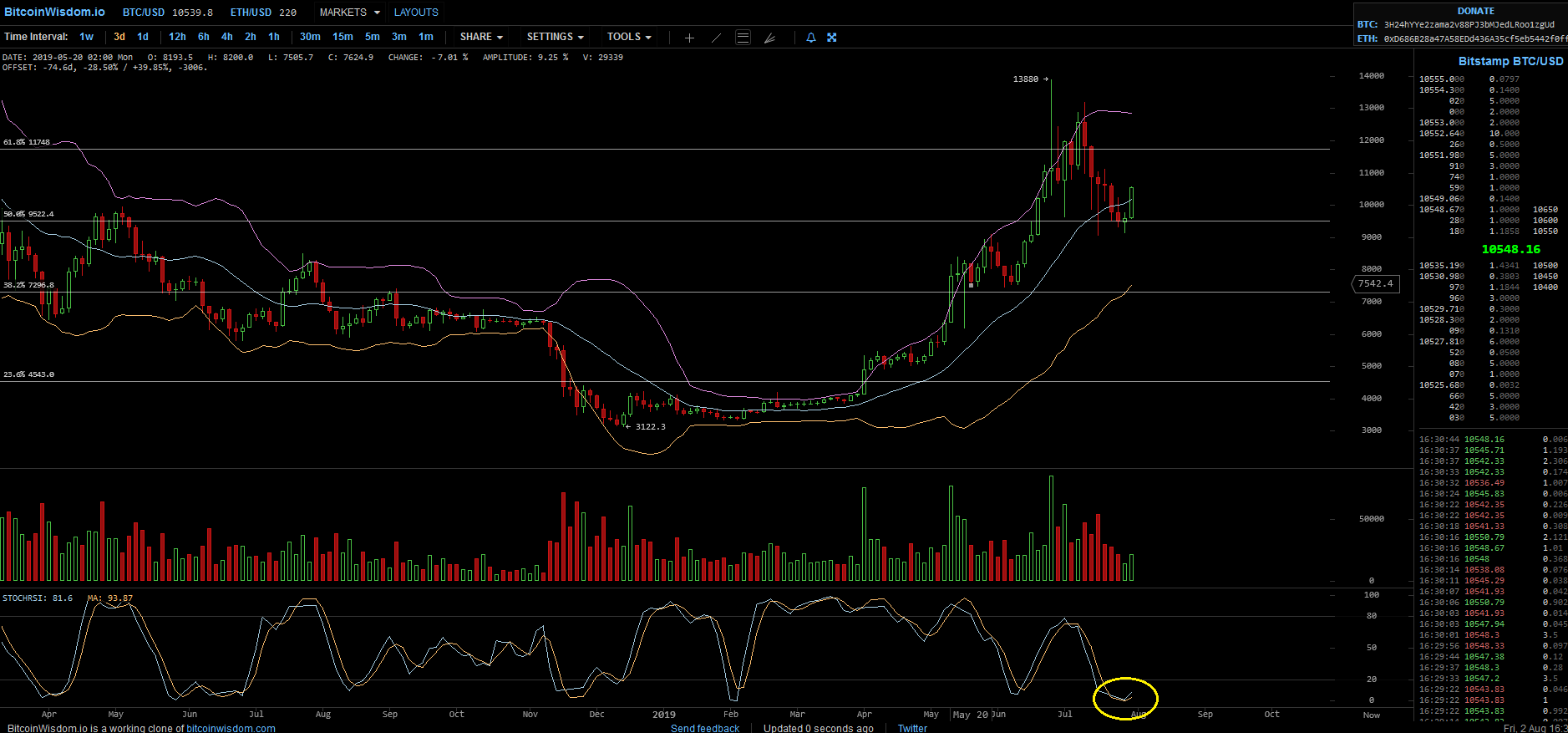Click the BitcoinWisdom.io logo
The image size is (1568, 733).
(x=55, y=12)
